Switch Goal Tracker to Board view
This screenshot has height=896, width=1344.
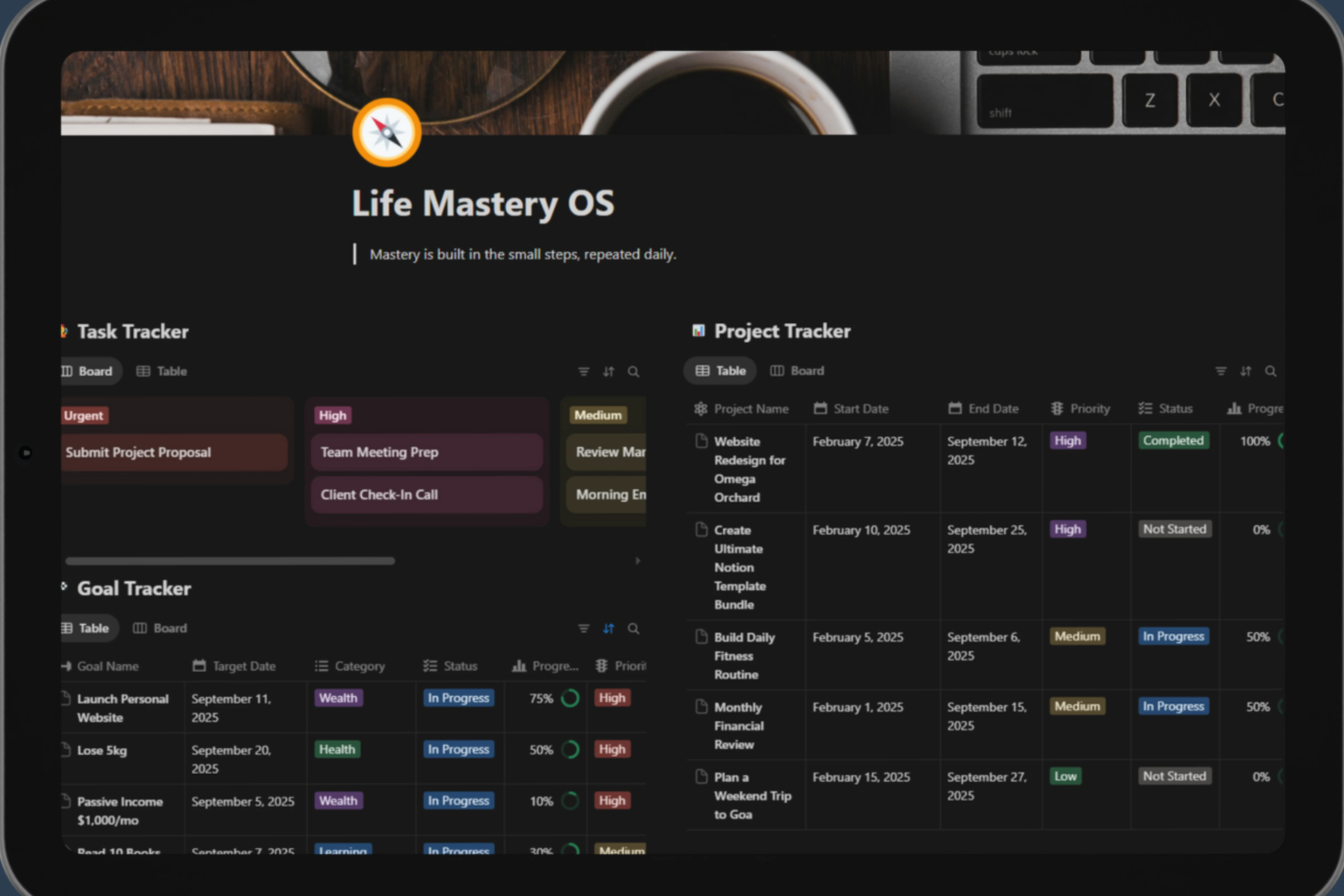pyautogui.click(x=160, y=629)
